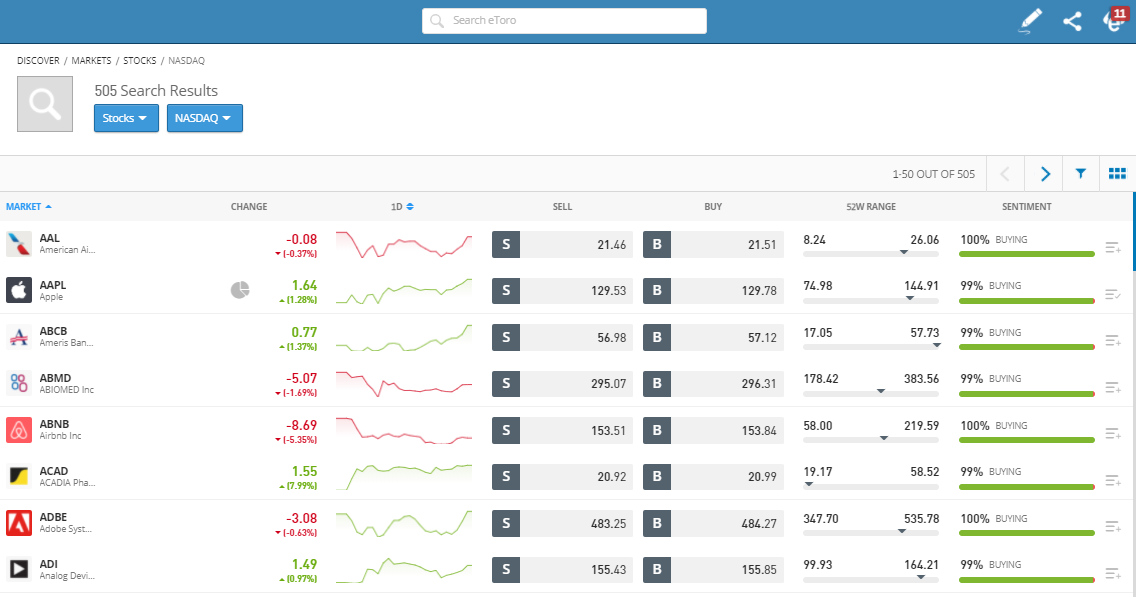Viewport: 1136px width, 597px height.
Task: Click the AAPL portfolio pie icon
Action: (x=241, y=290)
